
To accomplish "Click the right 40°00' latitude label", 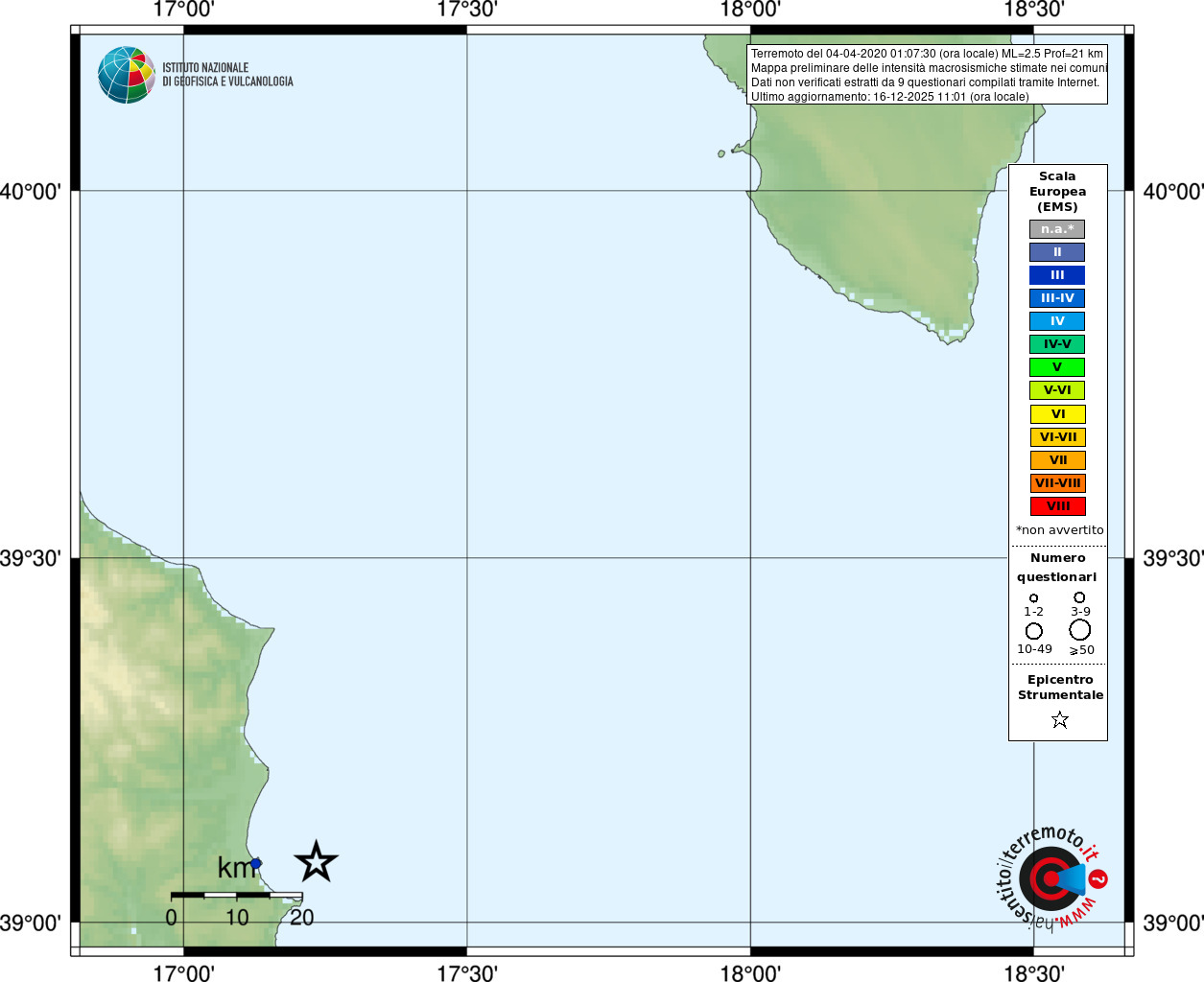I will (x=1173, y=192).
